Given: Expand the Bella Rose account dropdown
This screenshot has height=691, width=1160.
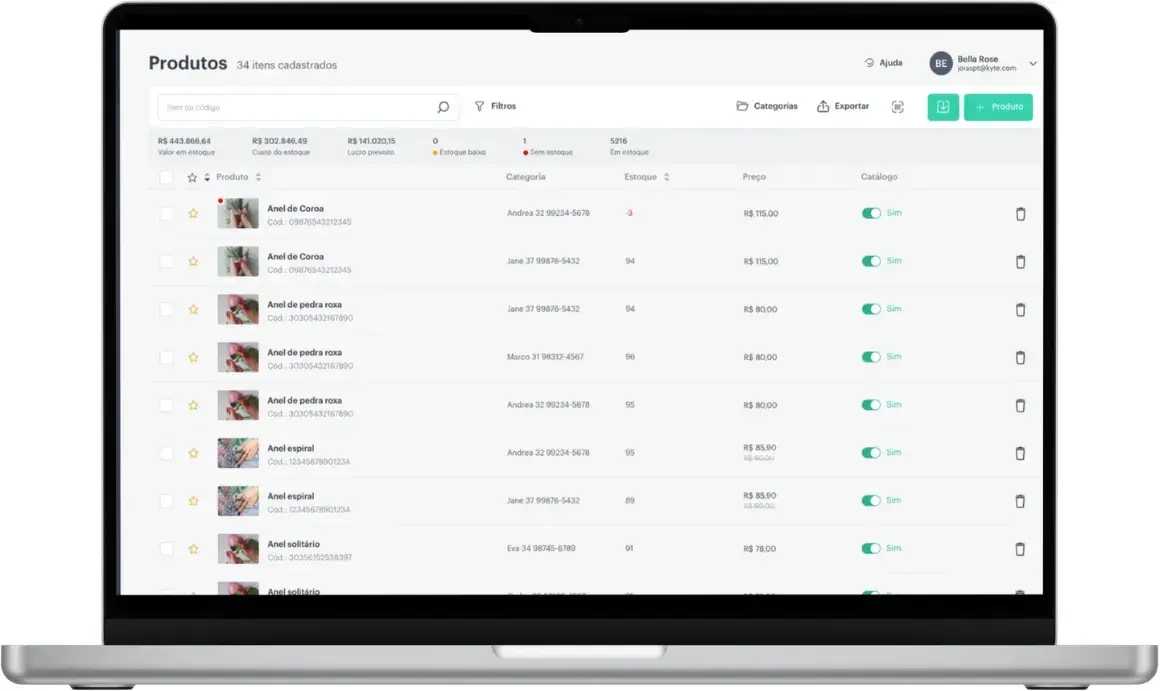Looking at the screenshot, I should click(1033, 64).
